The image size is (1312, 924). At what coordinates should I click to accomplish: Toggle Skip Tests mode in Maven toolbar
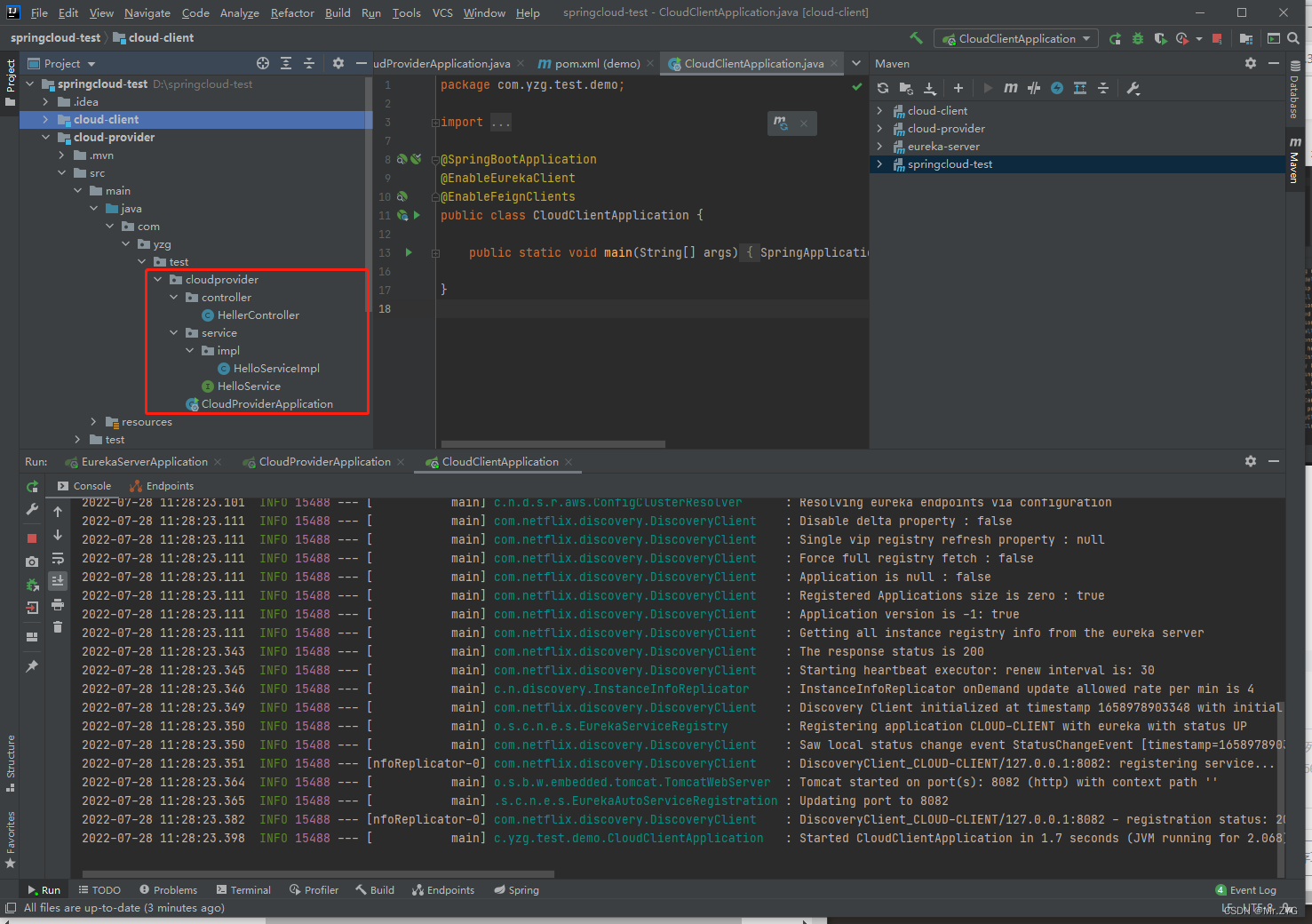(1057, 88)
